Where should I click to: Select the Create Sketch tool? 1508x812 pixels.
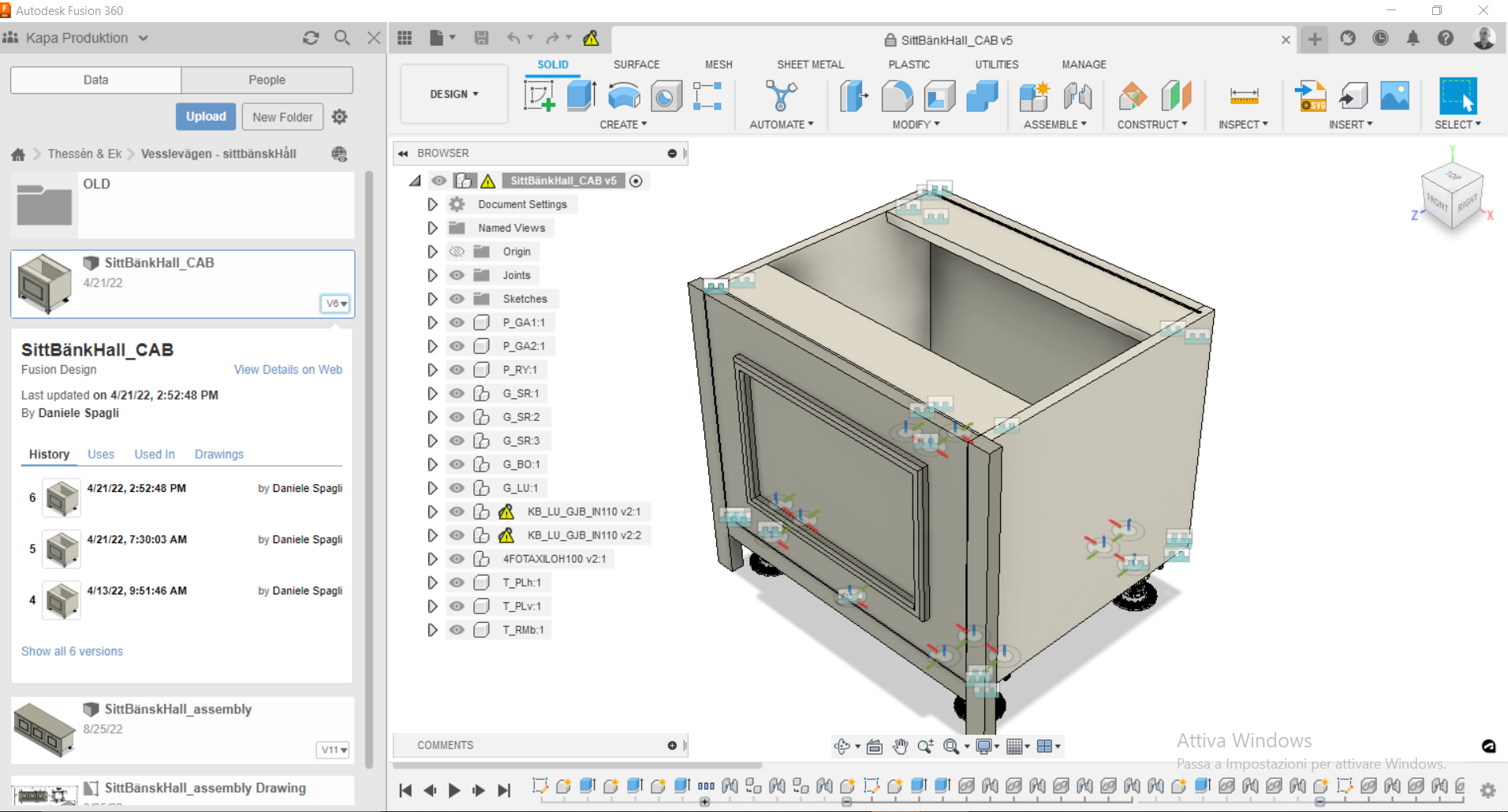539,96
